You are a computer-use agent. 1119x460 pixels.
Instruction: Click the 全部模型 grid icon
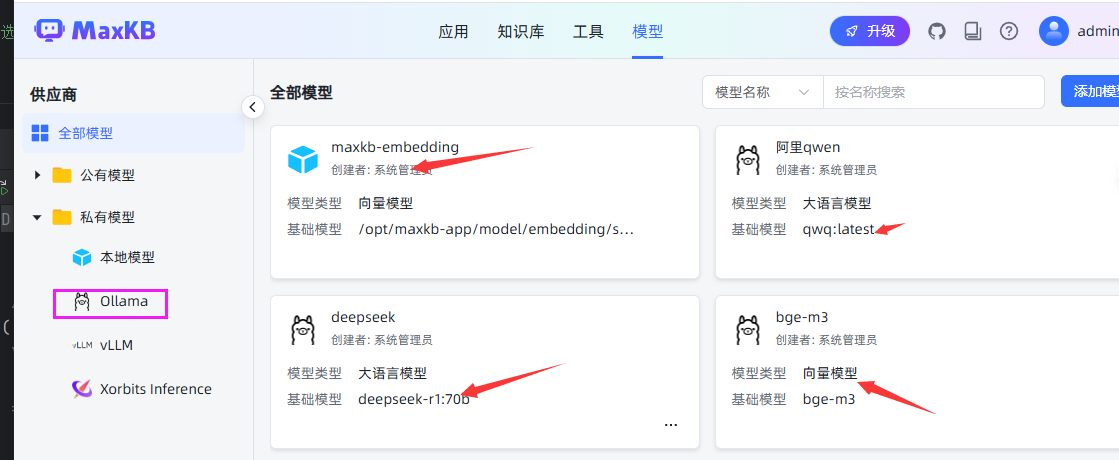point(40,133)
